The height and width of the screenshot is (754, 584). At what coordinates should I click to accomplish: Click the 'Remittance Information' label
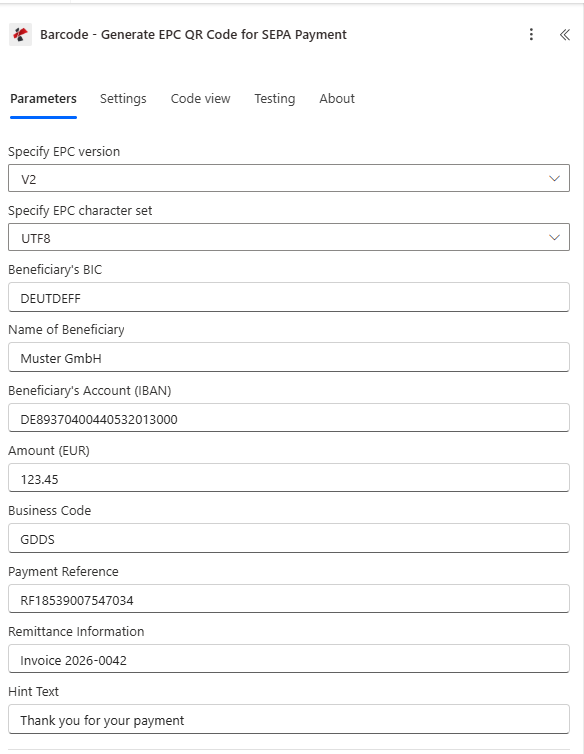(76, 631)
